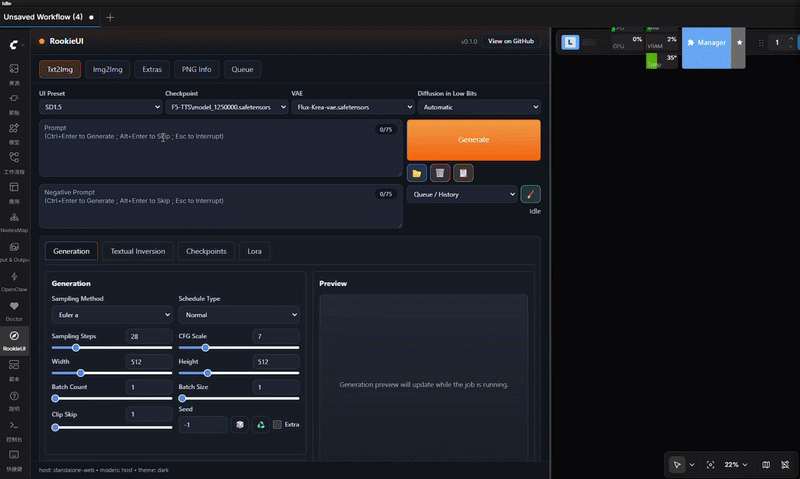Click into the Prompt text area
Viewport: 800px width, 479px height.
[x=220, y=148]
